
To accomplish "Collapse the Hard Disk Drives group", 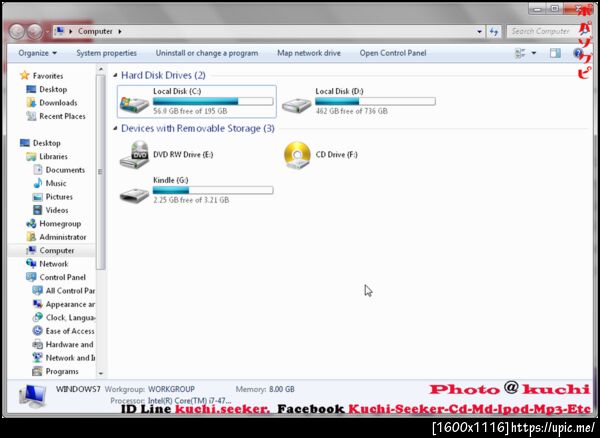I will [x=115, y=76].
